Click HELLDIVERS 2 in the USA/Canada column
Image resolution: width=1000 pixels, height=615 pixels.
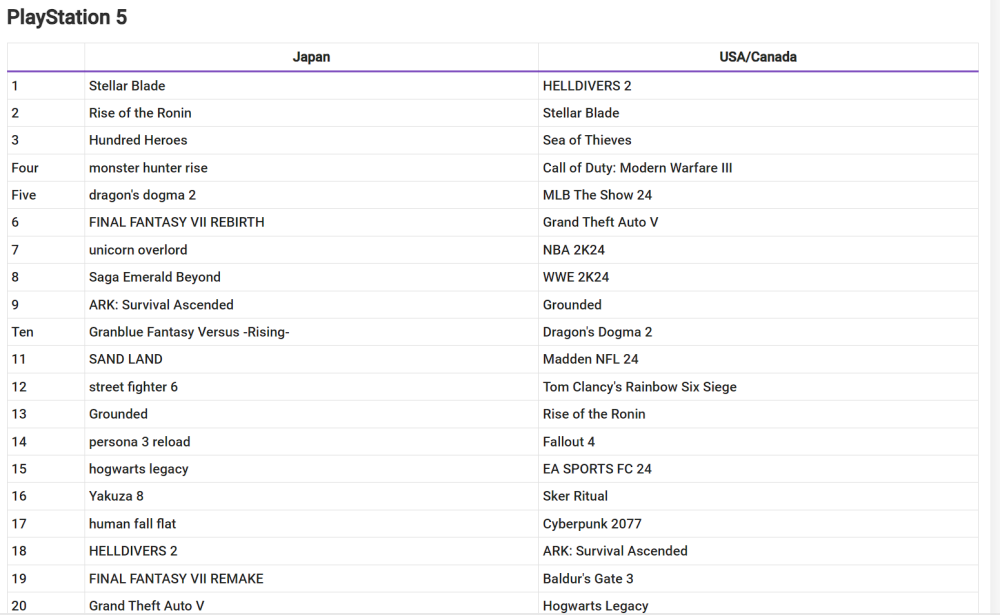(587, 86)
